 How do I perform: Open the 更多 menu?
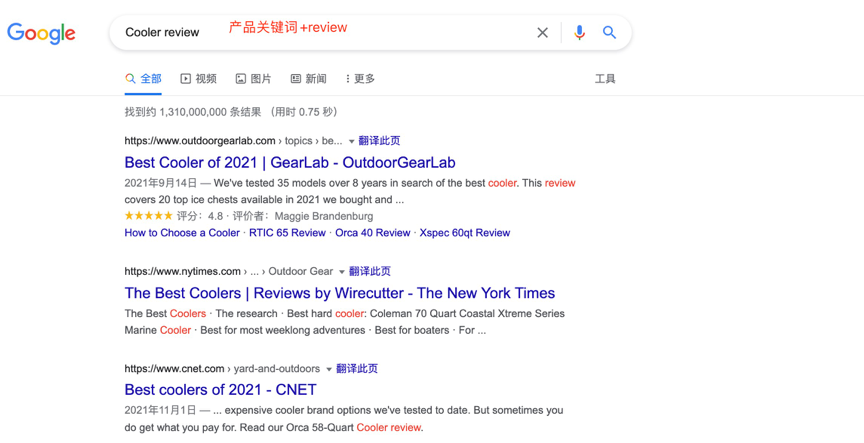tap(360, 79)
